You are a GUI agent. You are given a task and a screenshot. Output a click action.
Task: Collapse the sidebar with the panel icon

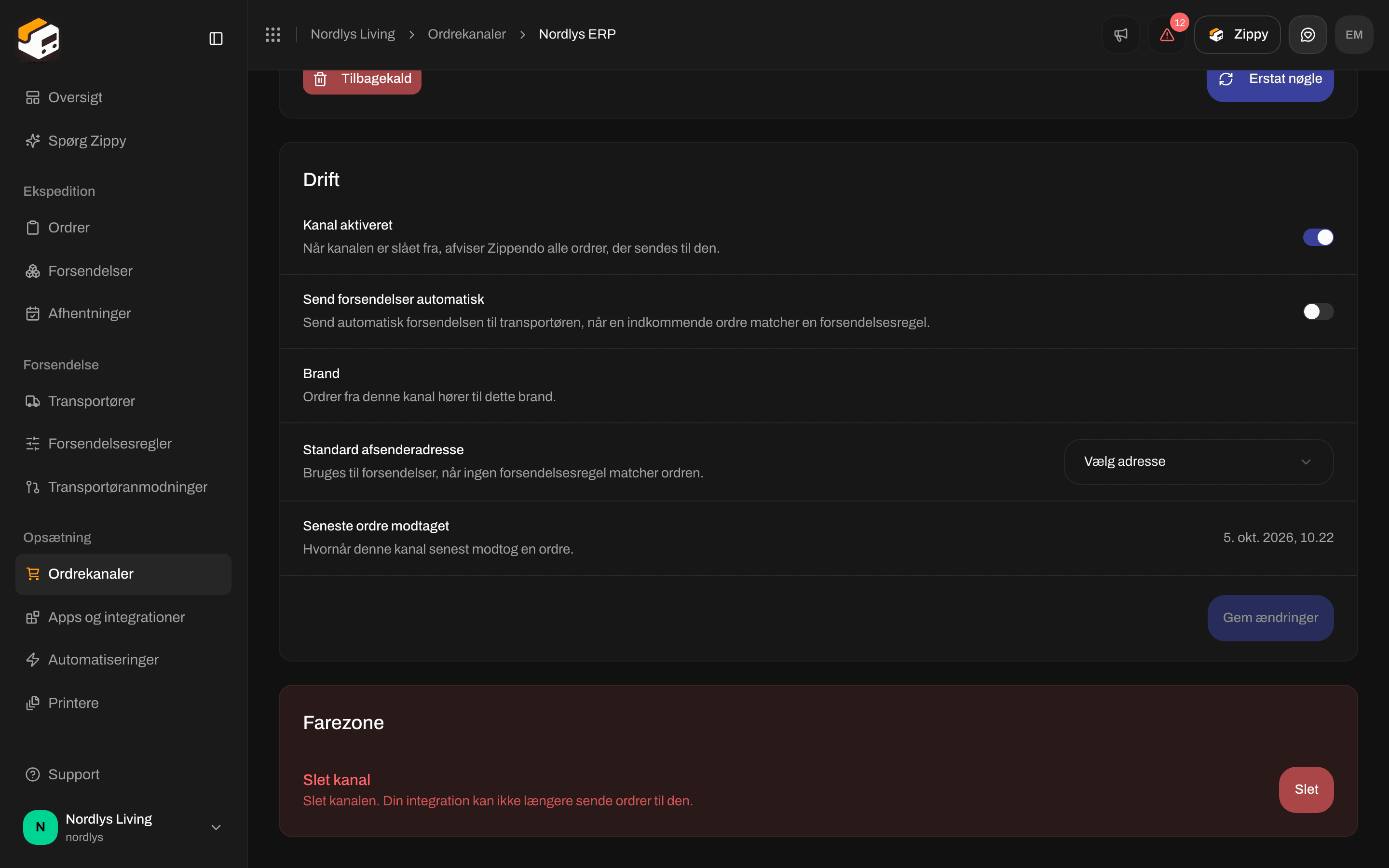[x=216, y=39]
